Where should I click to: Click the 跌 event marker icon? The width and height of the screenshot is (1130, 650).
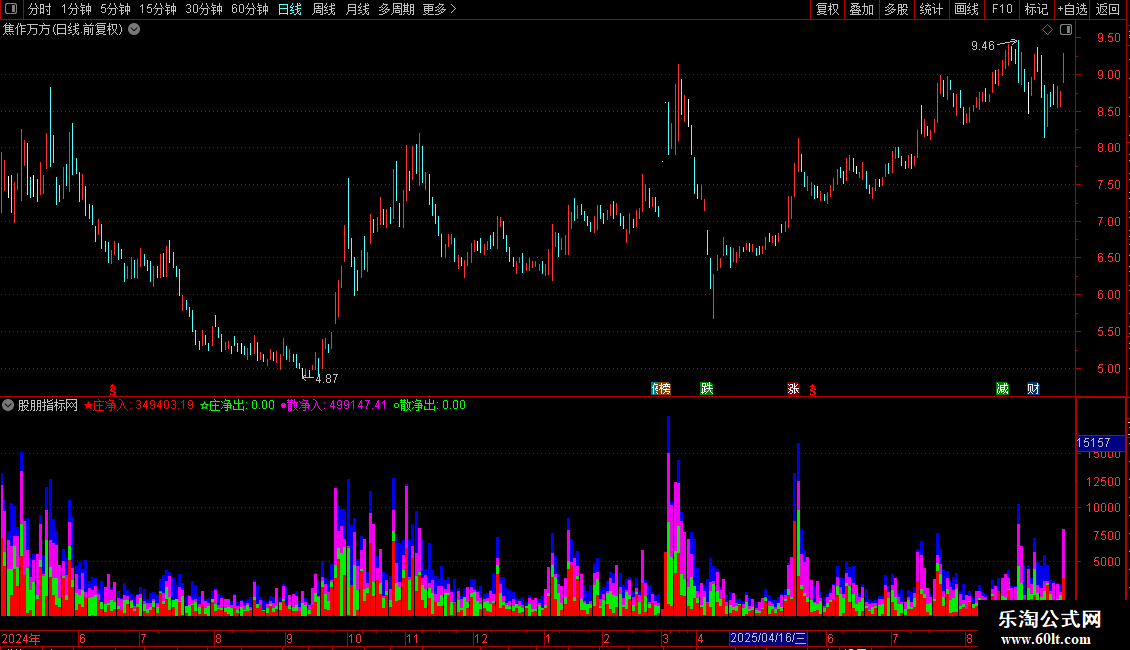pyautogui.click(x=706, y=388)
